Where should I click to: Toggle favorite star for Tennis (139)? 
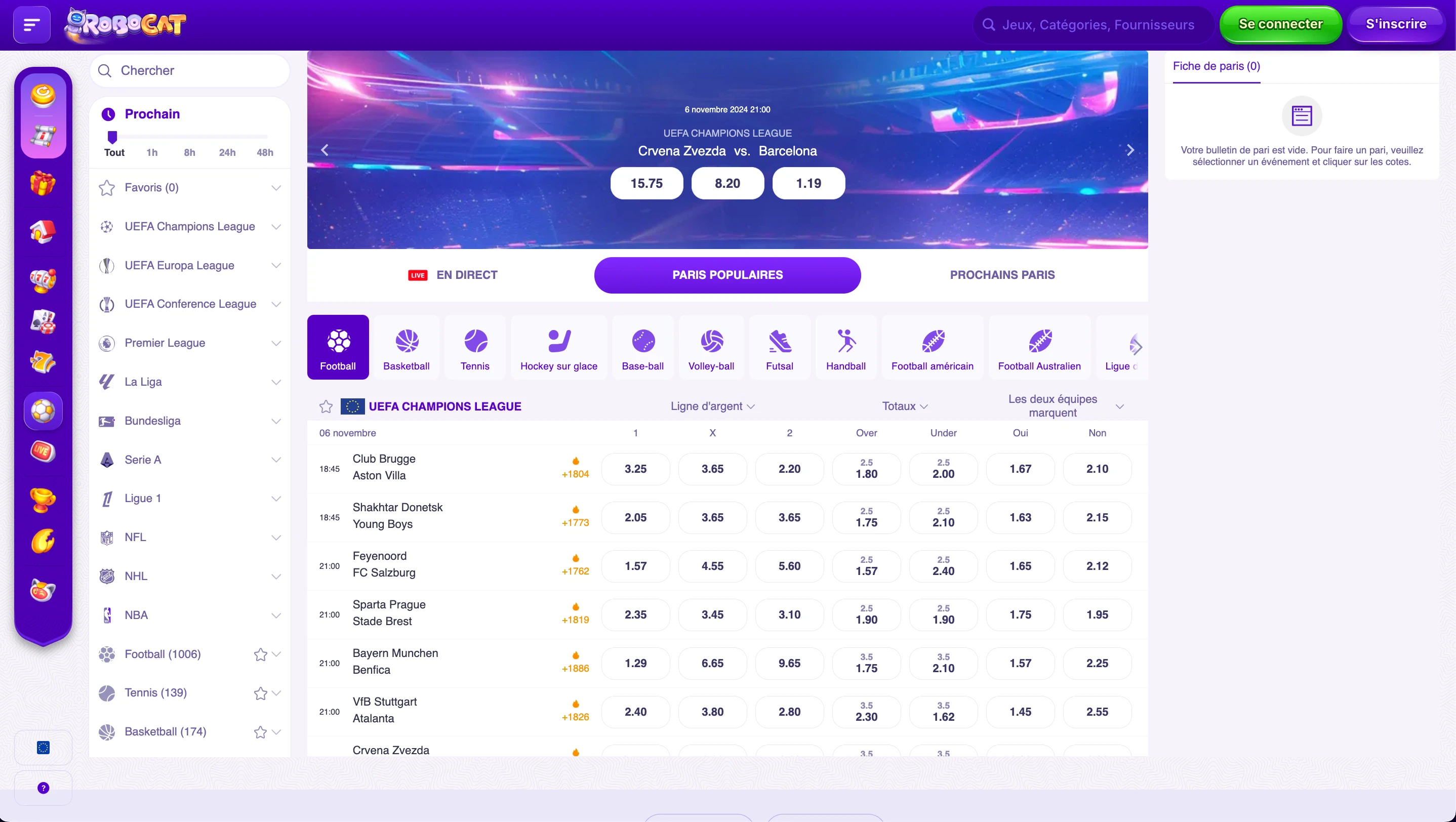pos(260,693)
